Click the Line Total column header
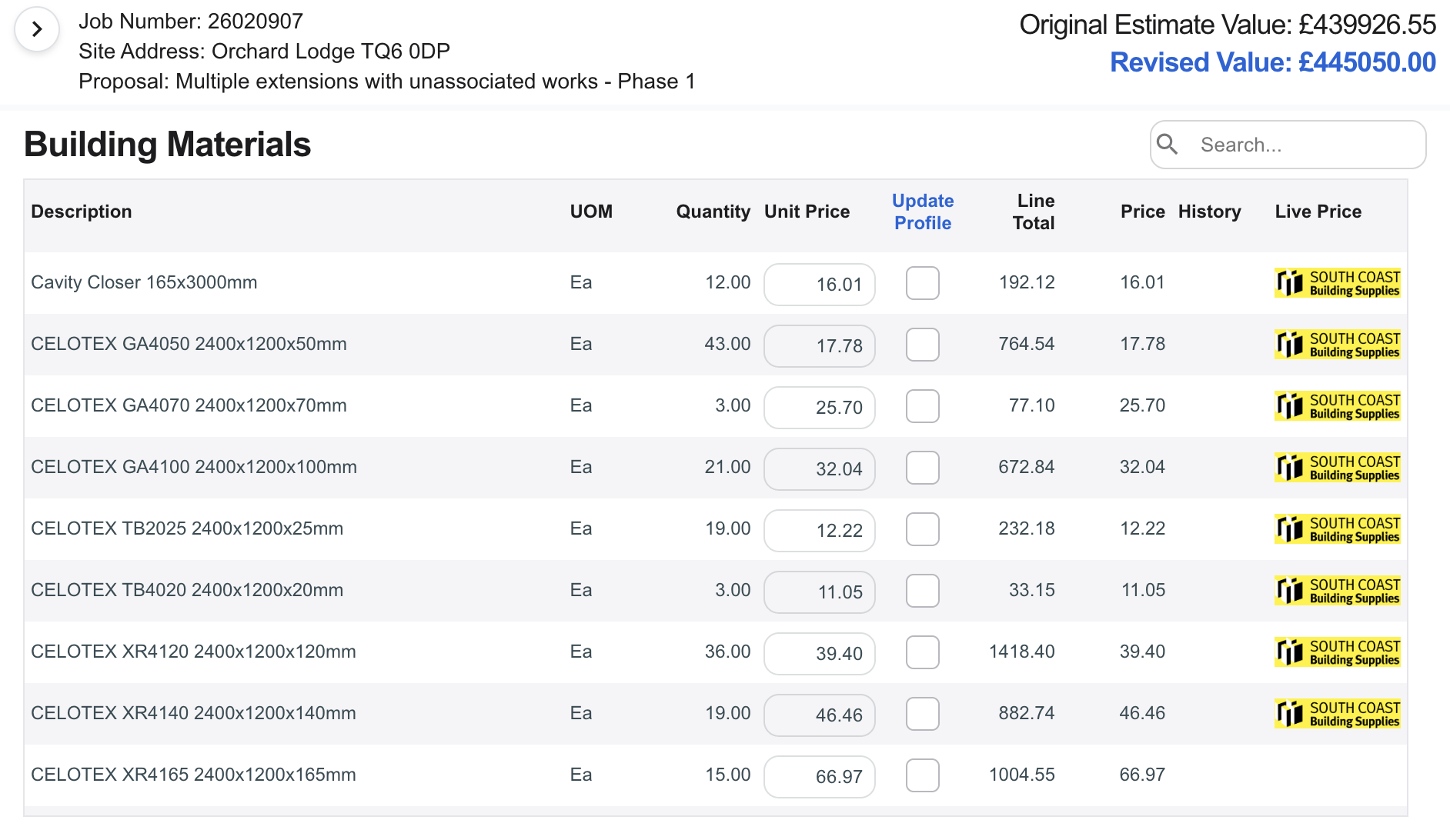 click(x=1034, y=212)
